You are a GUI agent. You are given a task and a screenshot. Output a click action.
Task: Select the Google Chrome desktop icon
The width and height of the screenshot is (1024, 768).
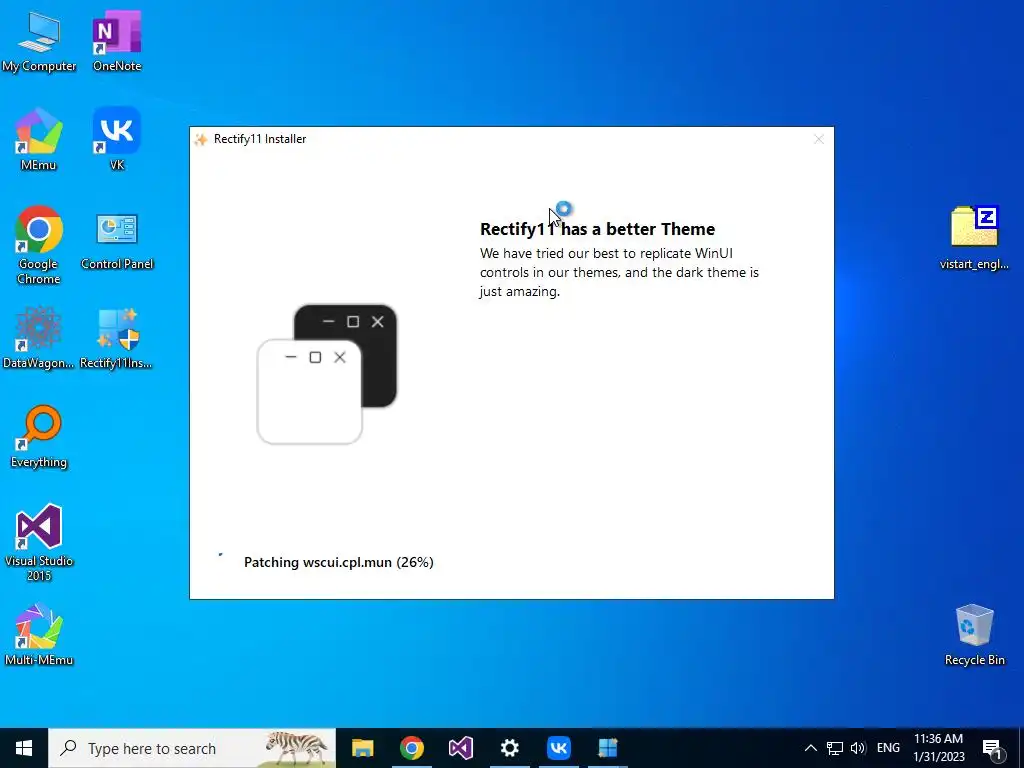(x=39, y=246)
